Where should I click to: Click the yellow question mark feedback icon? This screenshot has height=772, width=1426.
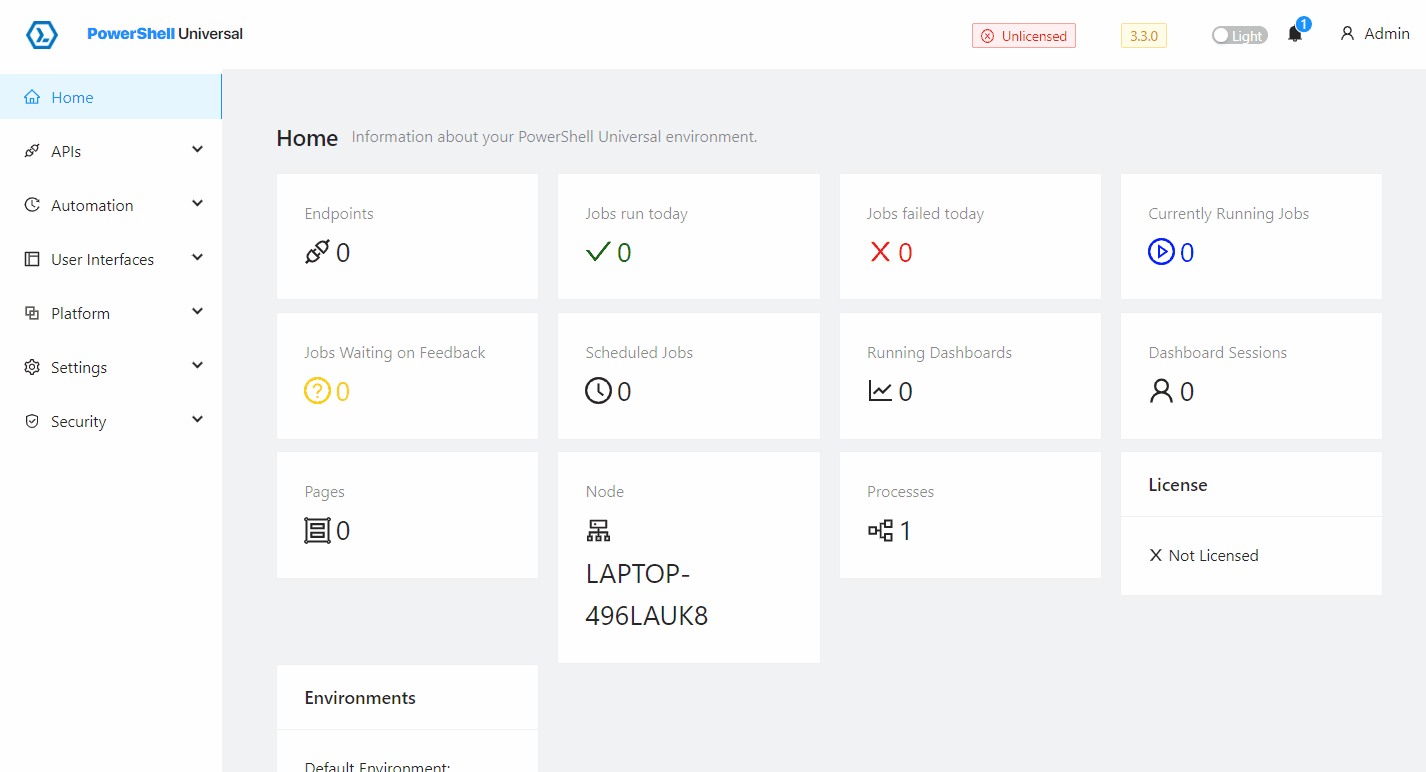pyautogui.click(x=317, y=391)
